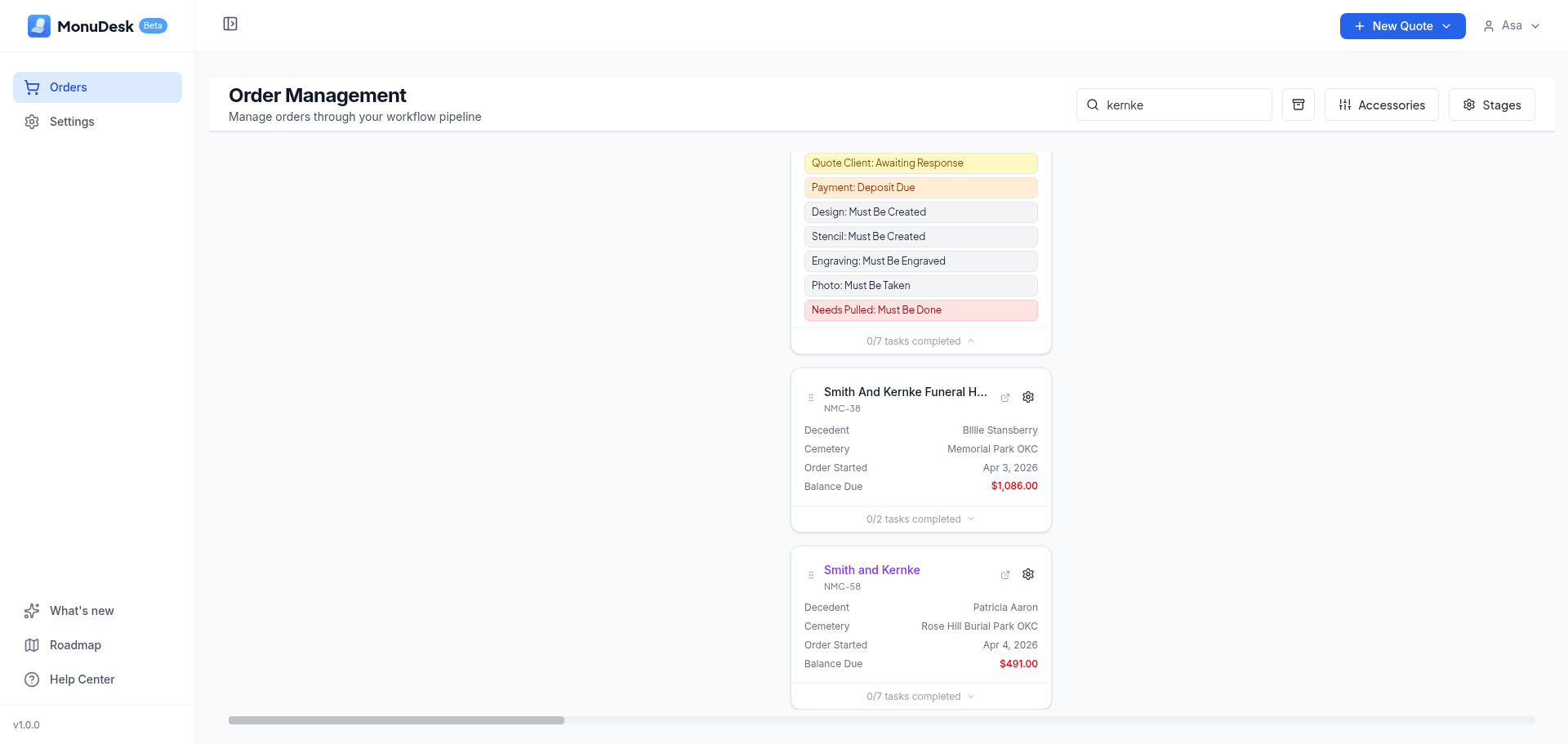
Task: Open settings gear on NMC-38 card
Action: coord(1028,397)
